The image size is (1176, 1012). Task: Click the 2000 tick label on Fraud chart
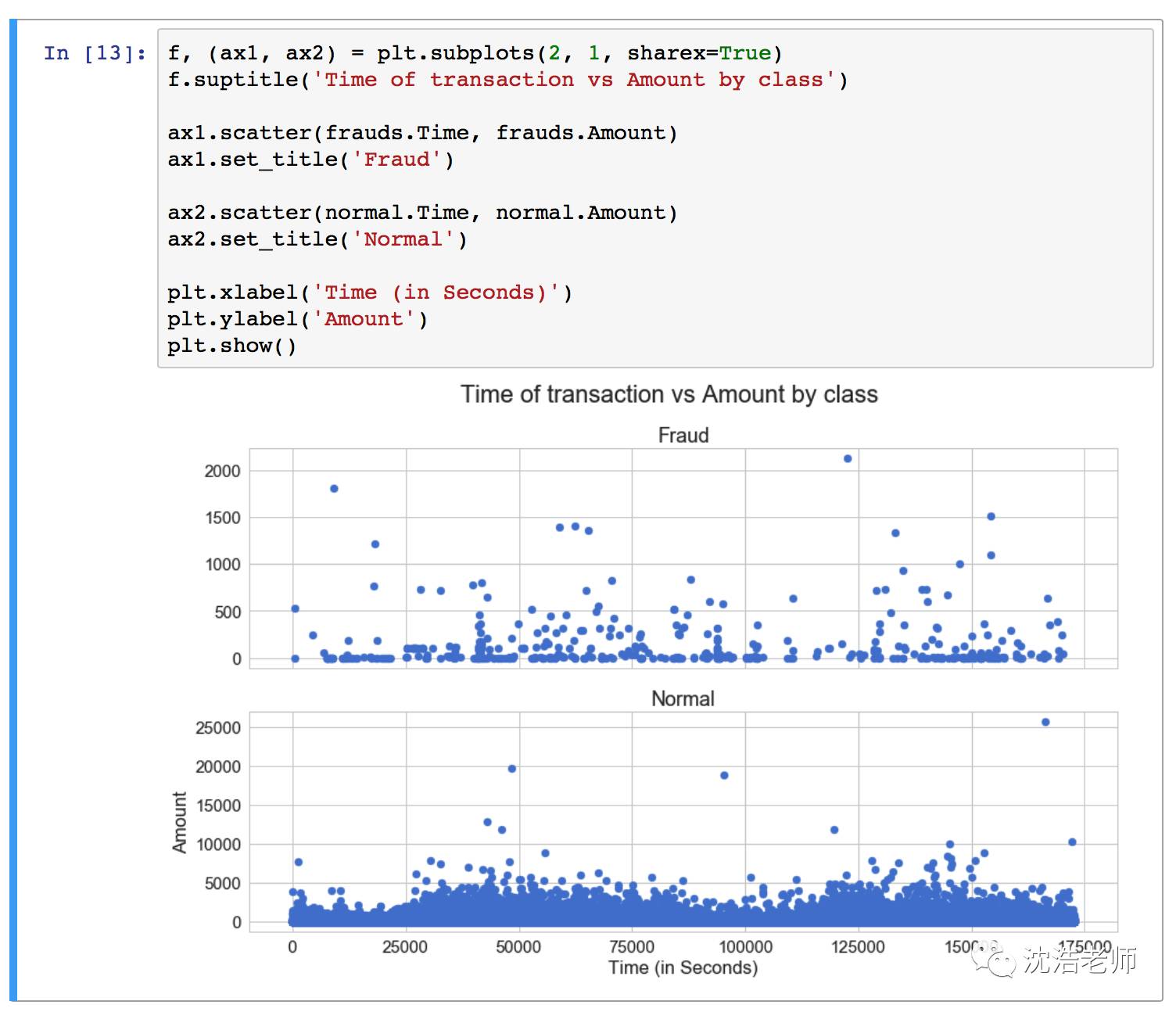pos(222,471)
